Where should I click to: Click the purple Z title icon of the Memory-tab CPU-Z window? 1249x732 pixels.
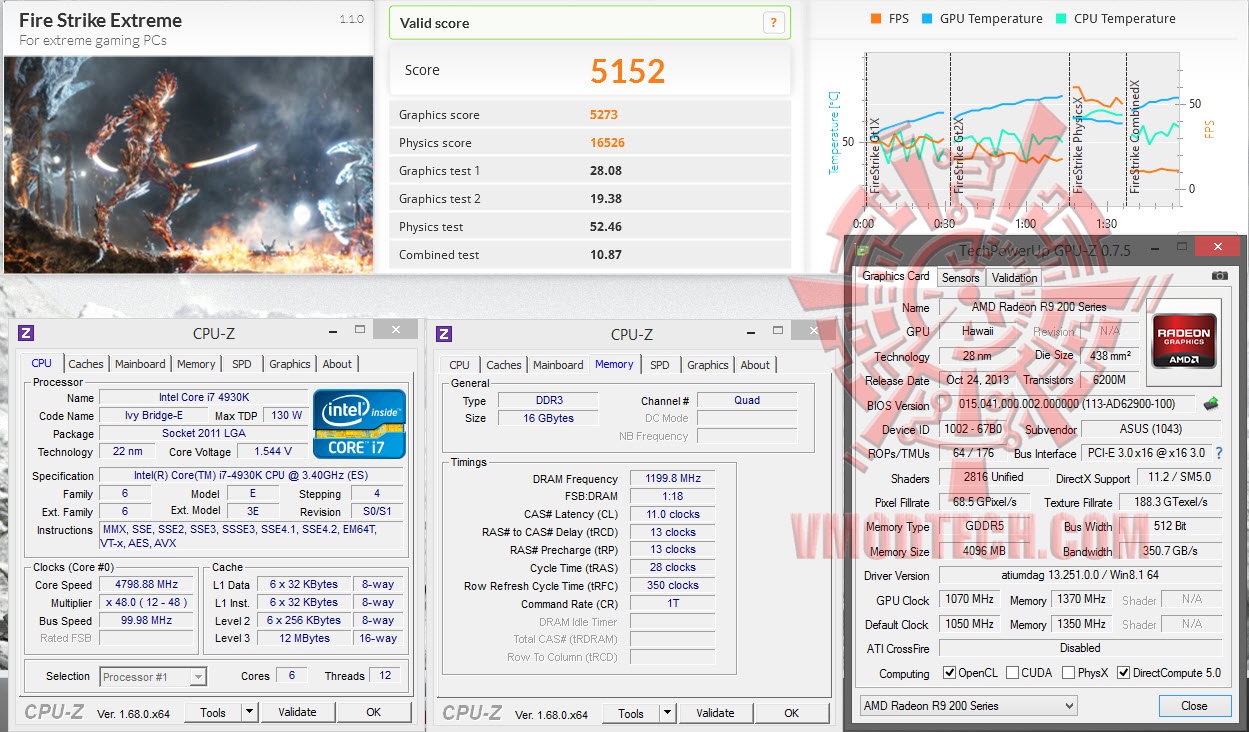(444, 334)
